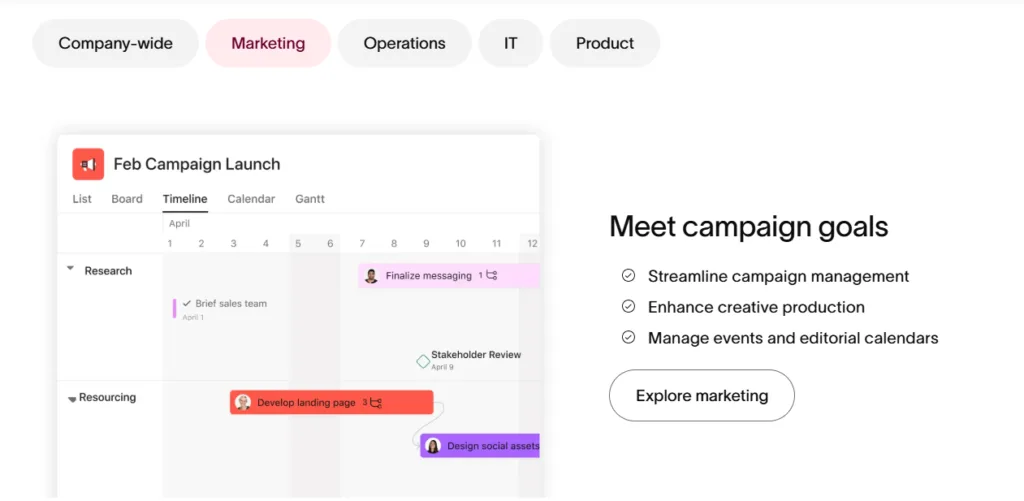The image size is (1024, 501).
Task: Click the April month label
Action: [180, 223]
